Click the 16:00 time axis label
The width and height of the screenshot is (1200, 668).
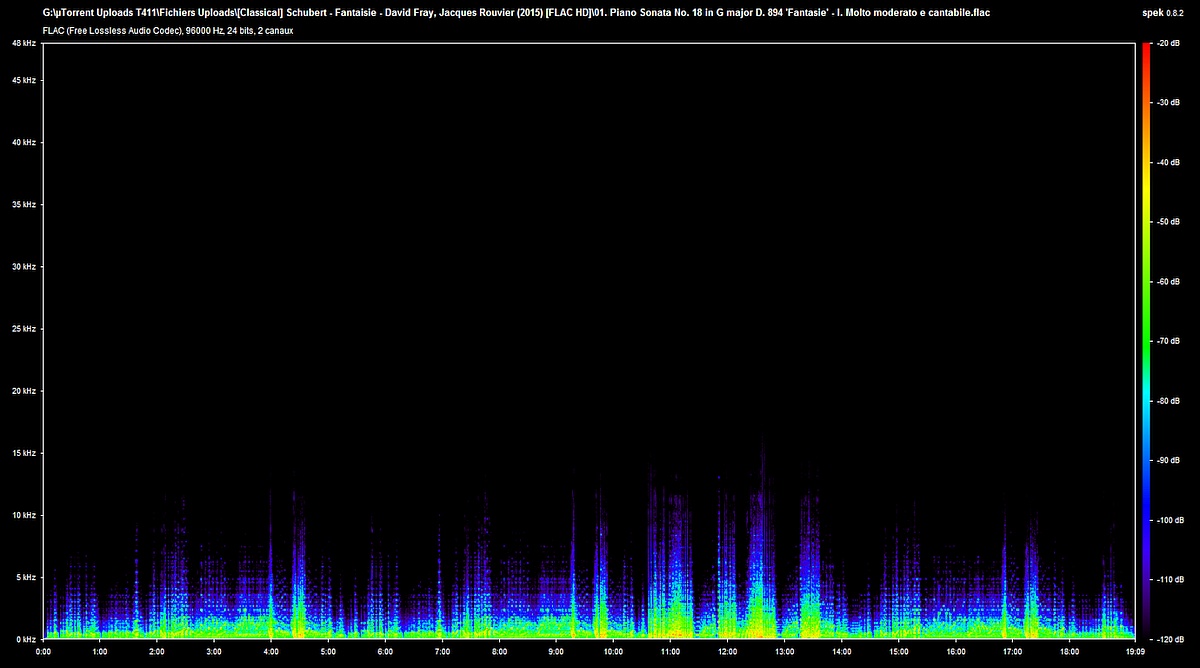(956, 652)
